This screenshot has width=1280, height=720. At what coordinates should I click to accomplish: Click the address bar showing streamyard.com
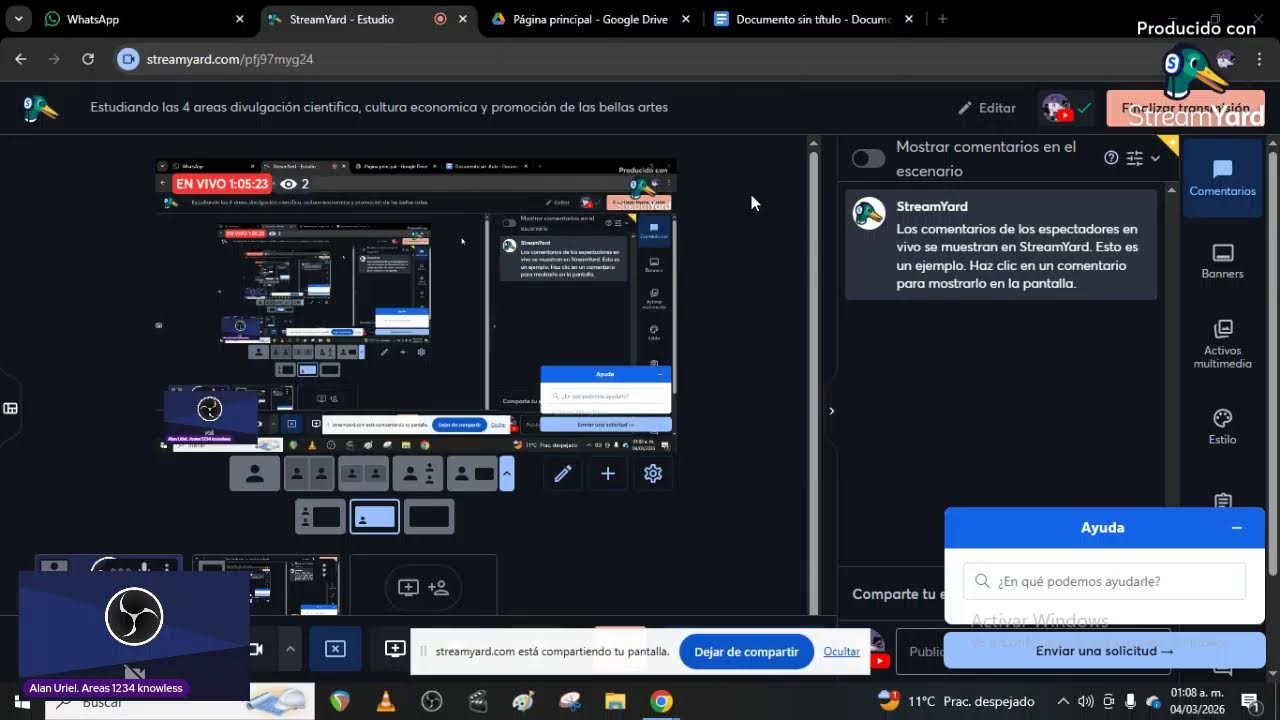tap(640, 59)
